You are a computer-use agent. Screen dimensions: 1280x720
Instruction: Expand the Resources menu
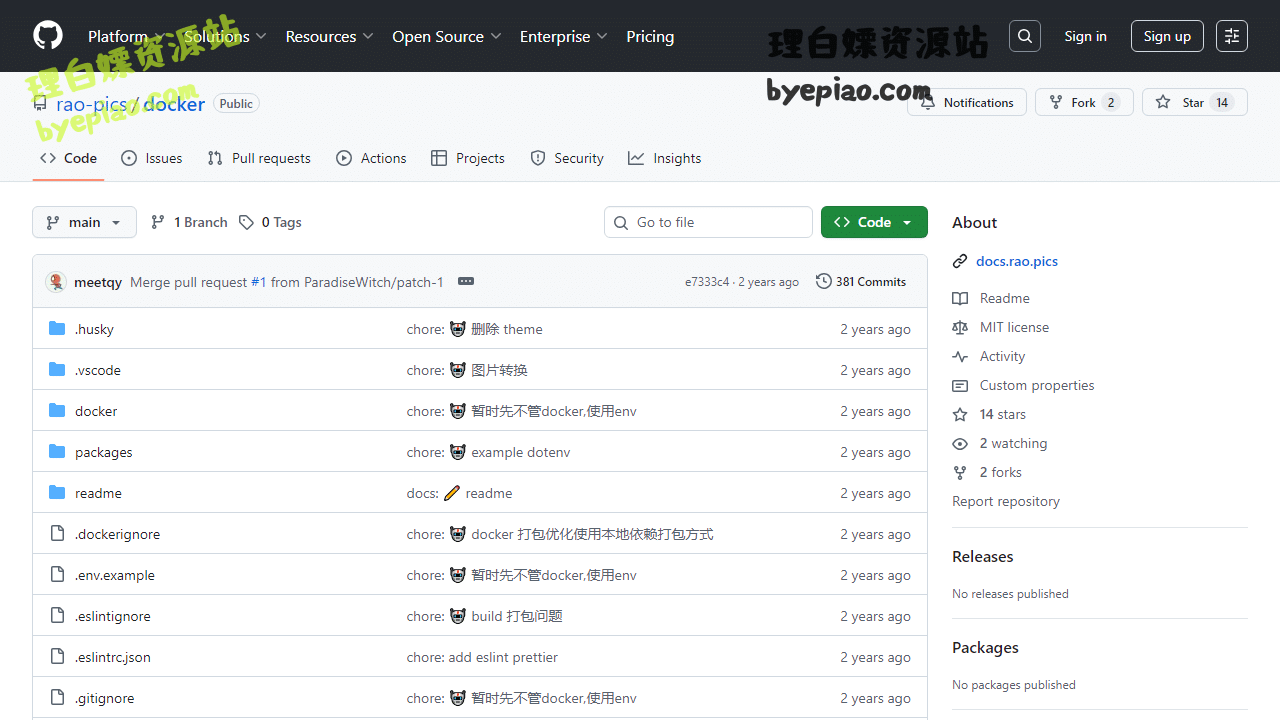pos(329,36)
